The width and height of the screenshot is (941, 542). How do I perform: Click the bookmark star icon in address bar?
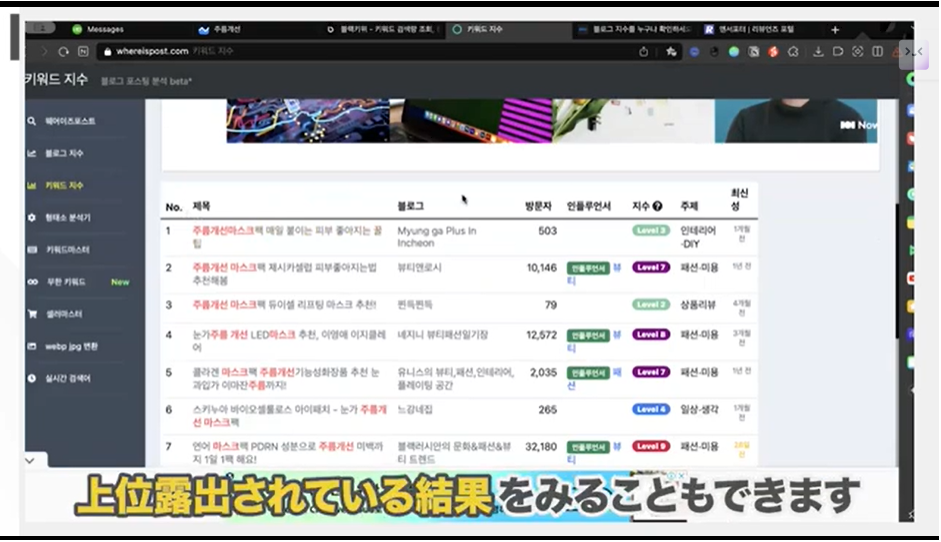coord(672,51)
